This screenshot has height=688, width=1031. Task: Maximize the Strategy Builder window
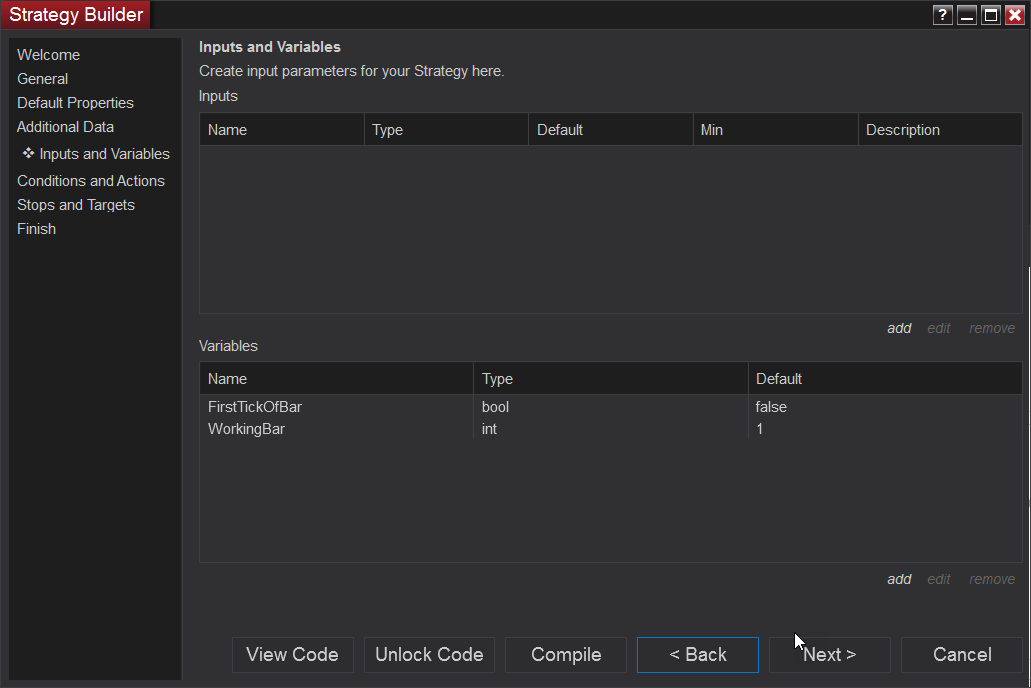coord(991,15)
